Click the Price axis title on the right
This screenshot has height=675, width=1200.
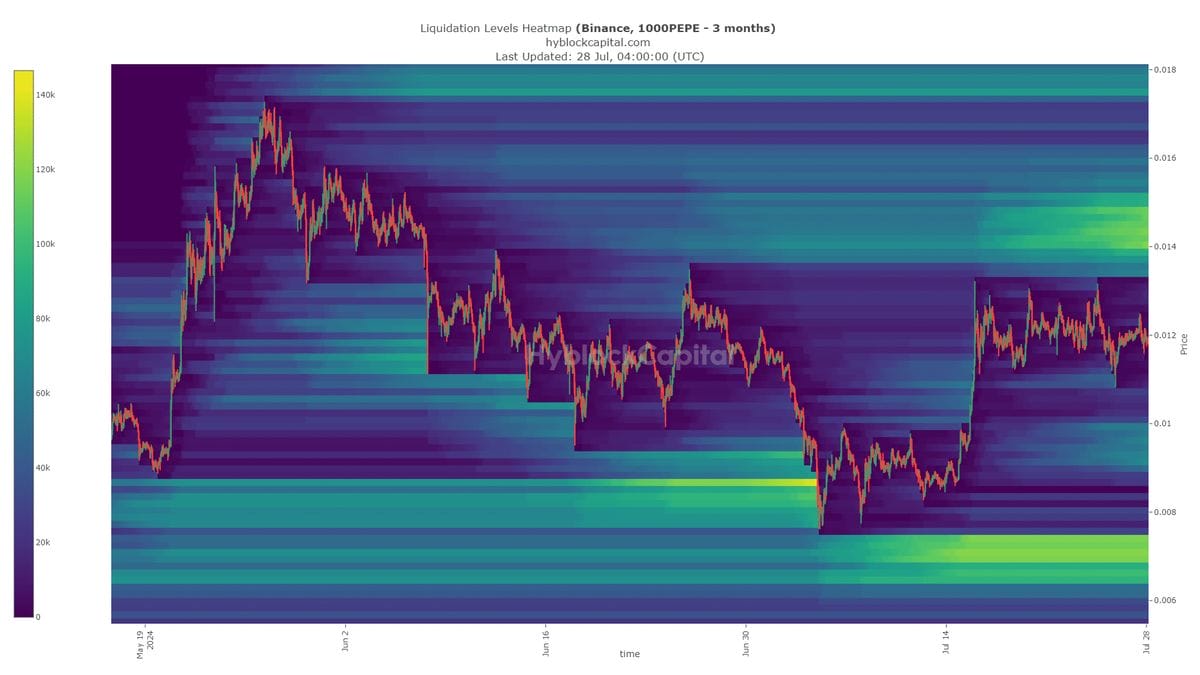point(1185,343)
